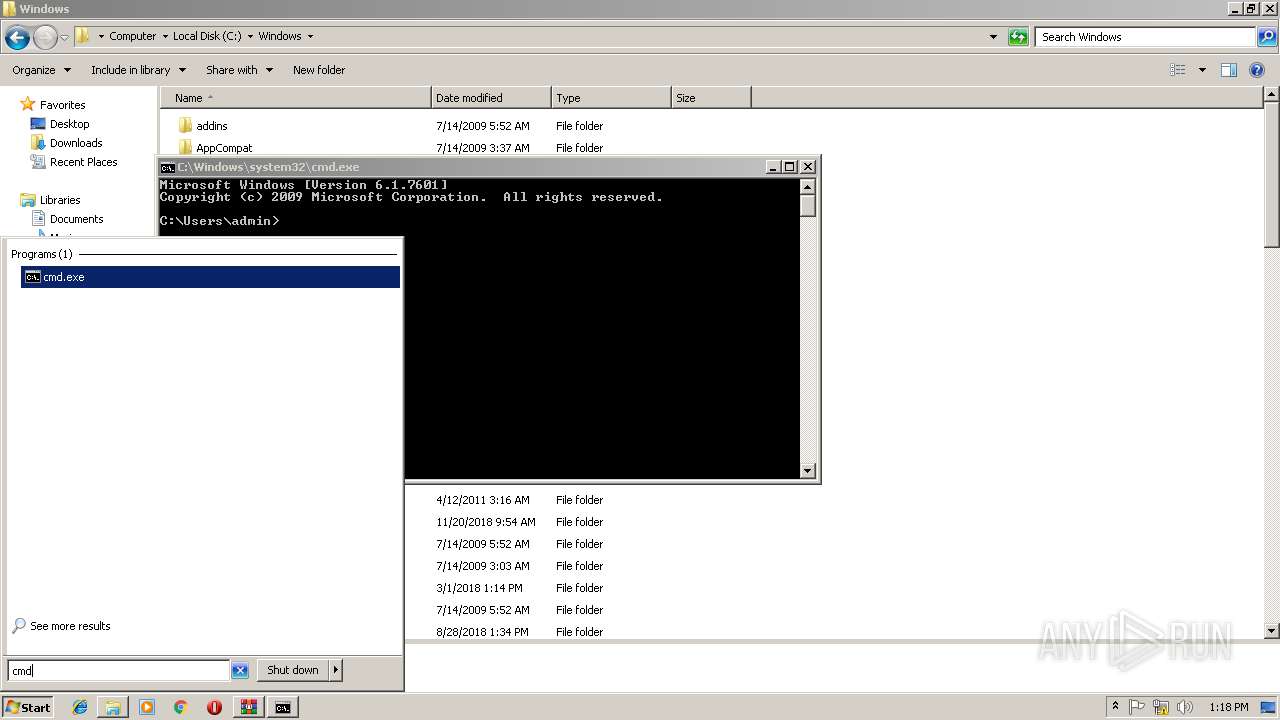Focus the Search Windows input field
Viewport: 1280px width, 720px height.
tap(1146, 37)
